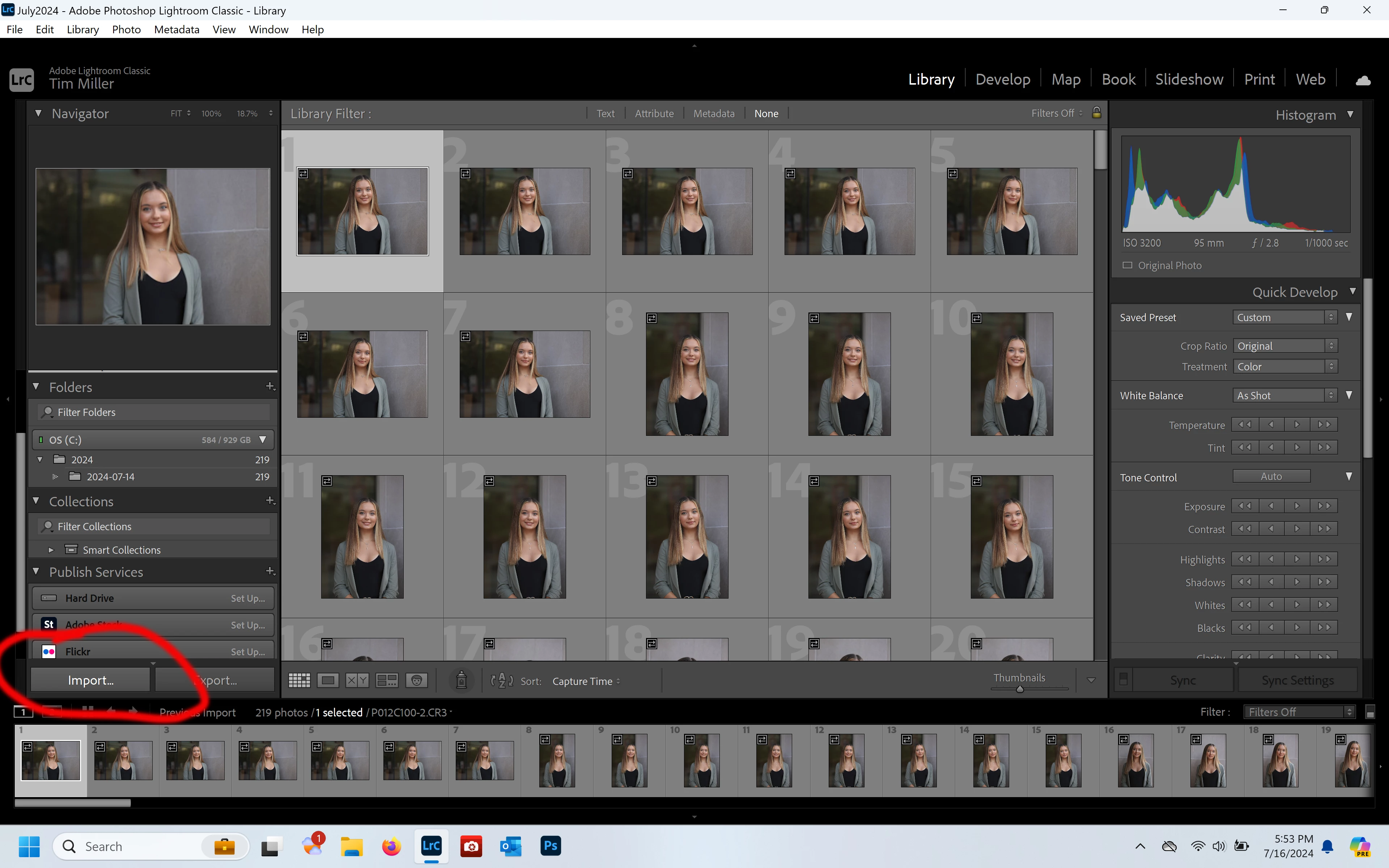Image resolution: width=1389 pixels, height=868 pixels.
Task: Open People view face icon
Action: (416, 681)
